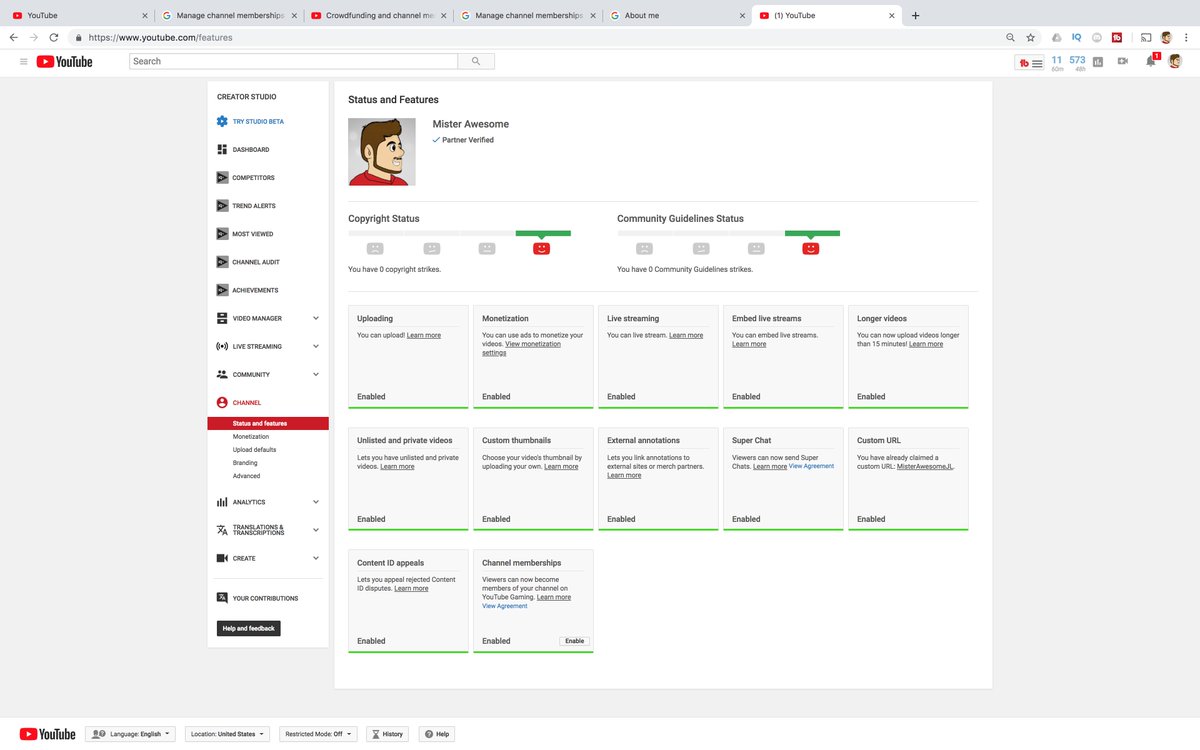Viewport: 1200px width, 750px height.
Task: Open Try Studio Beta gear item
Action: tap(250, 122)
